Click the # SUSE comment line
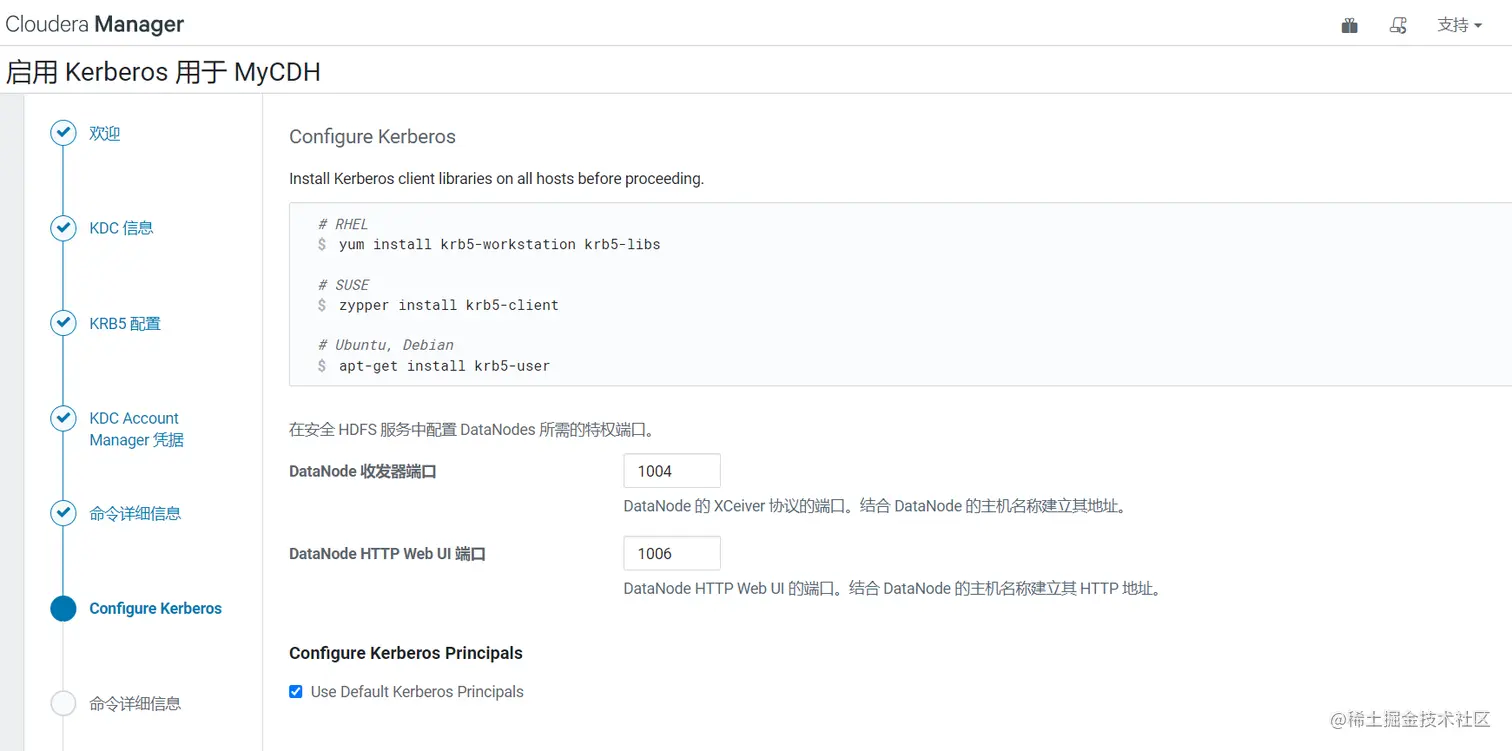The image size is (1512, 751). coord(343,285)
